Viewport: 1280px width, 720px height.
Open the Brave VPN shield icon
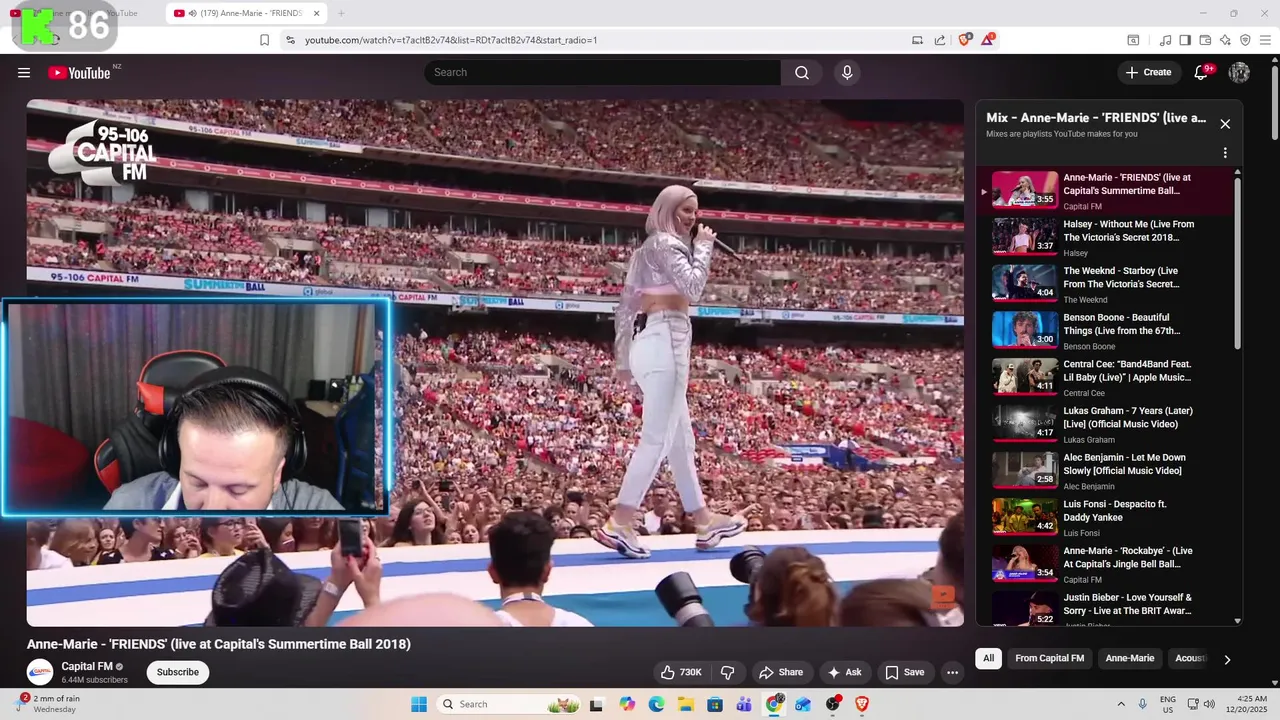click(x=1245, y=40)
